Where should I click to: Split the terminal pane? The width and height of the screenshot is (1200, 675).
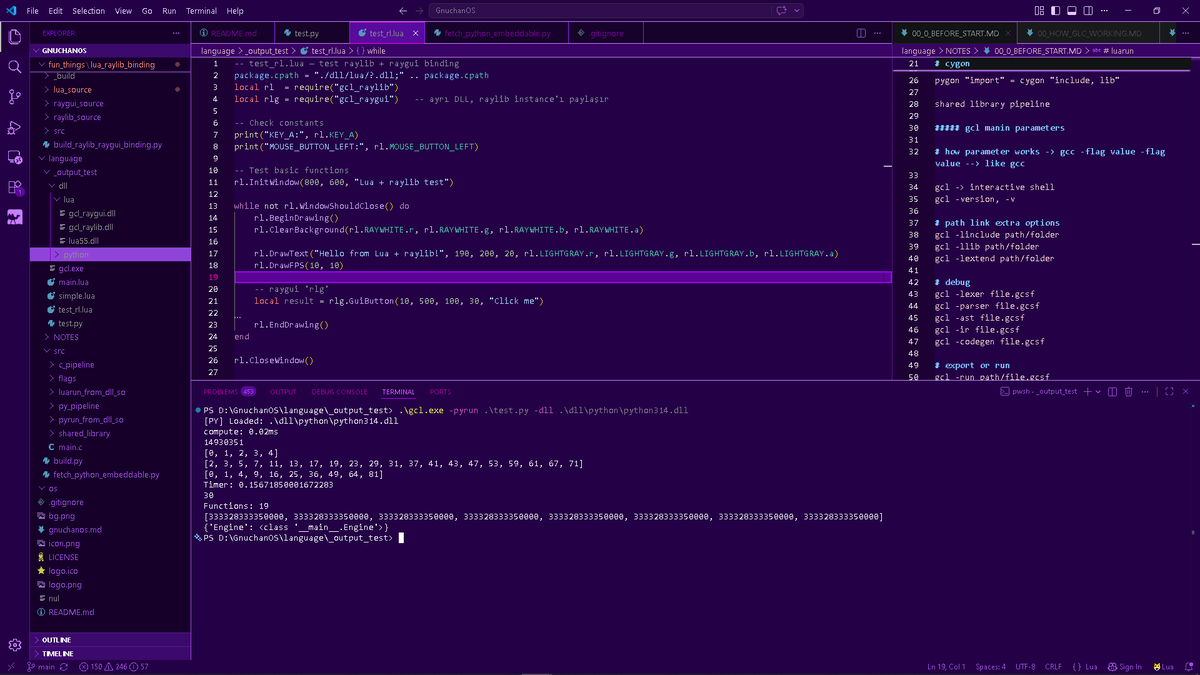coord(1113,392)
